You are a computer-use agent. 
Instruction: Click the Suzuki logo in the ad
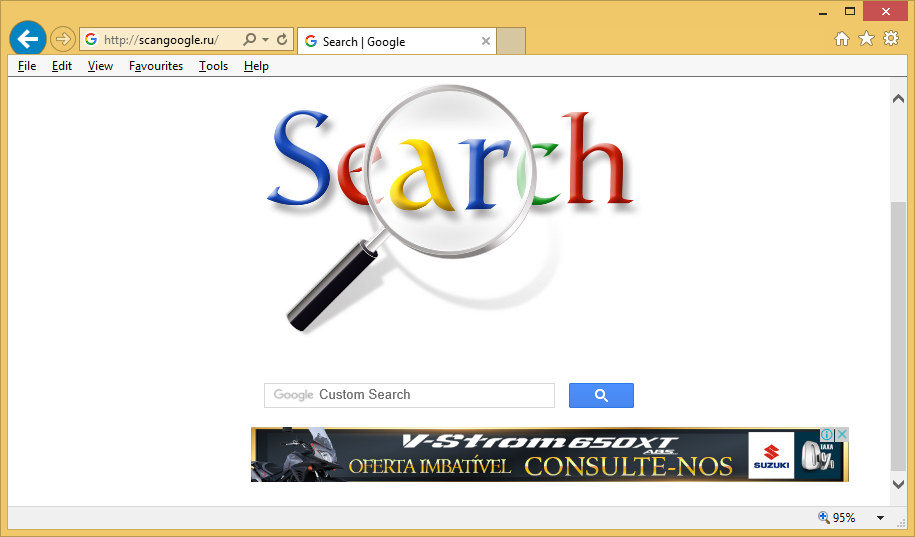pos(771,455)
